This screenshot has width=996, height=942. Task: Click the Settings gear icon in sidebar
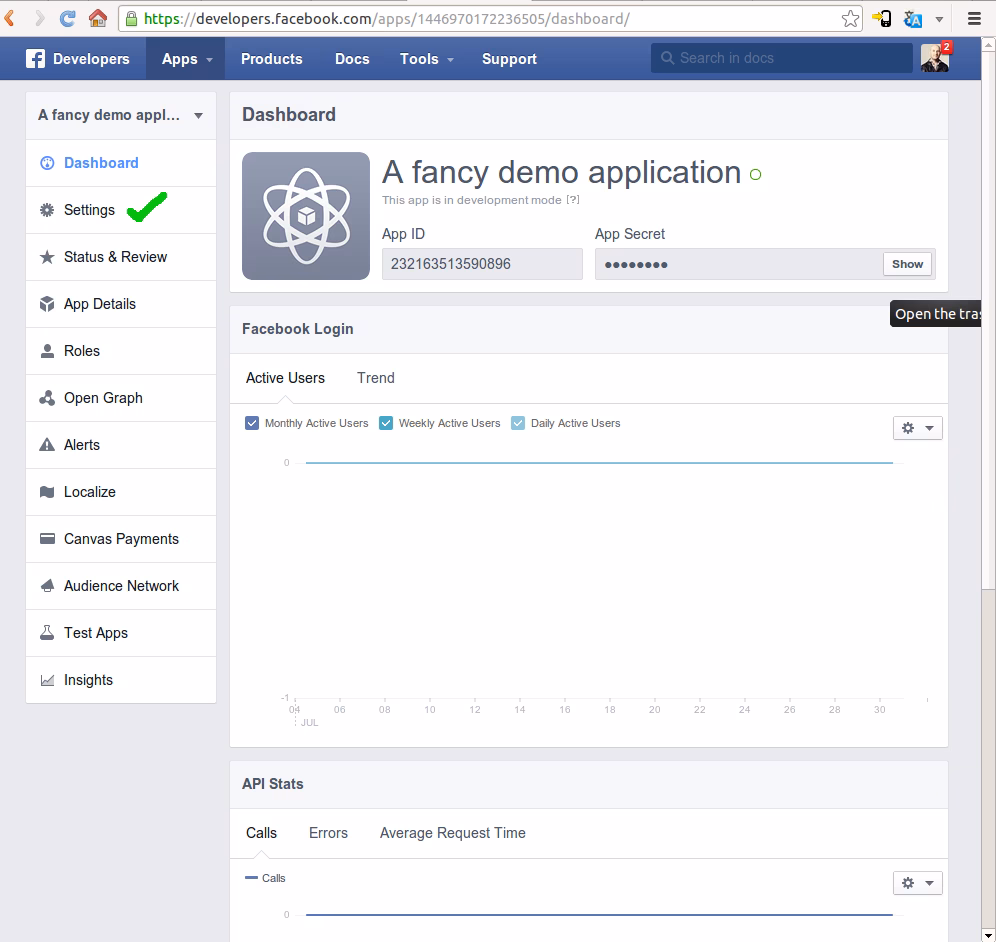coord(47,210)
